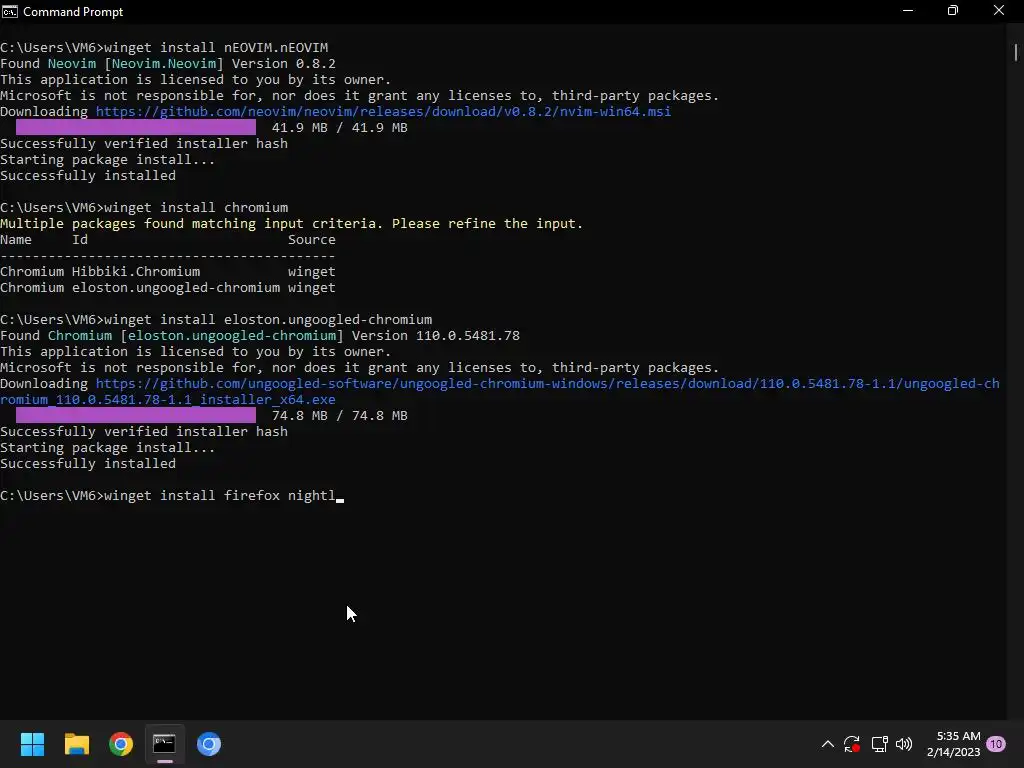The width and height of the screenshot is (1024, 768).
Task: Minimize the Command Prompt window
Action: click(x=908, y=11)
